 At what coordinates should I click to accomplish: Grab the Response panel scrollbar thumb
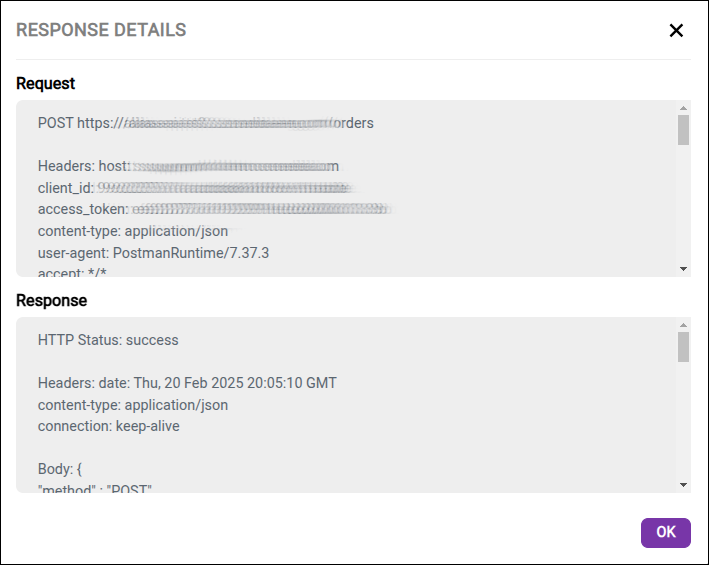683,347
